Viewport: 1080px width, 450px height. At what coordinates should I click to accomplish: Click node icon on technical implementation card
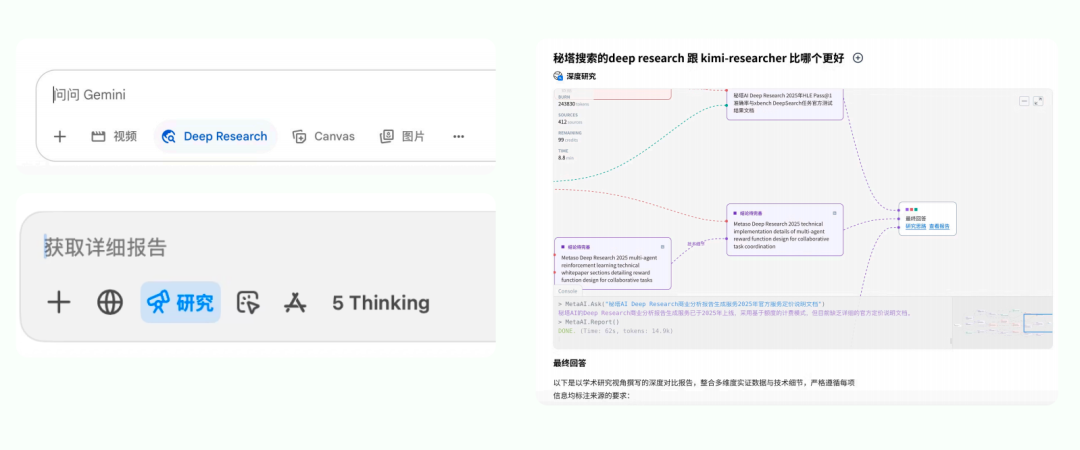point(834,213)
